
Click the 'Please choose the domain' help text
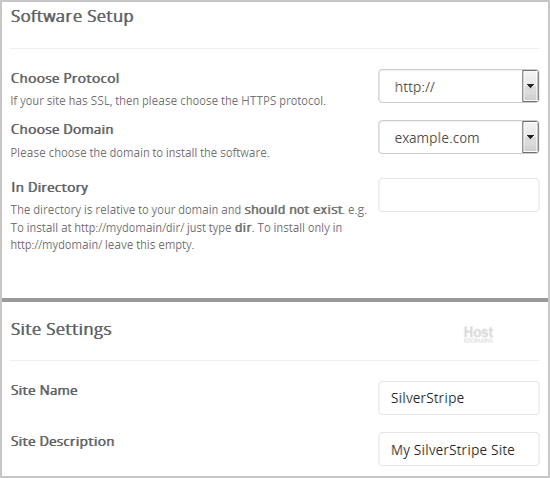[140, 153]
